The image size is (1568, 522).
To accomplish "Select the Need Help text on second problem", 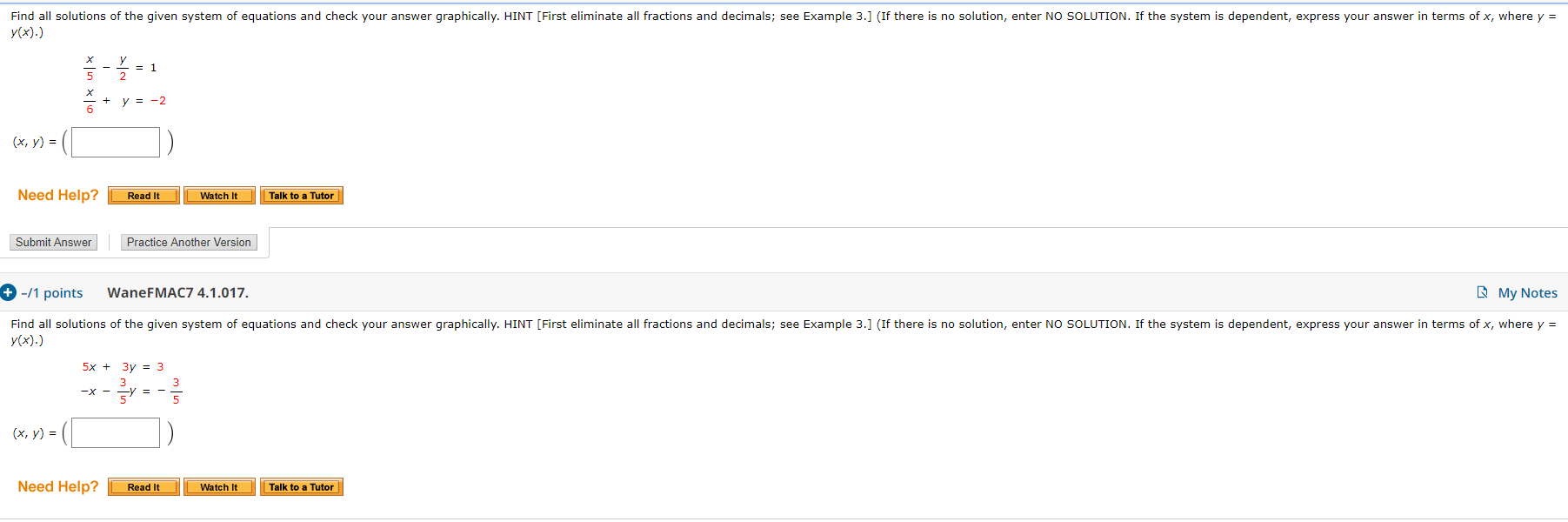I will tap(57, 486).
